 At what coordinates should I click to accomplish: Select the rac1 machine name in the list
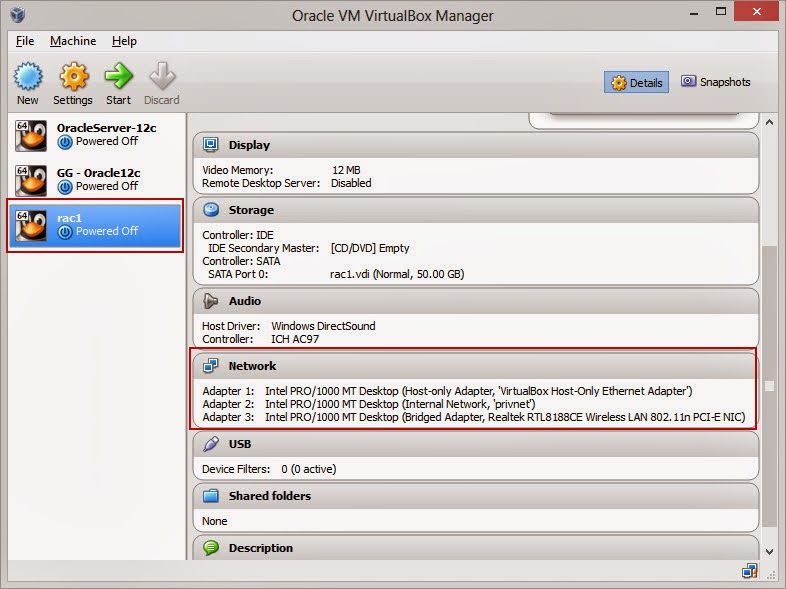tap(69, 218)
